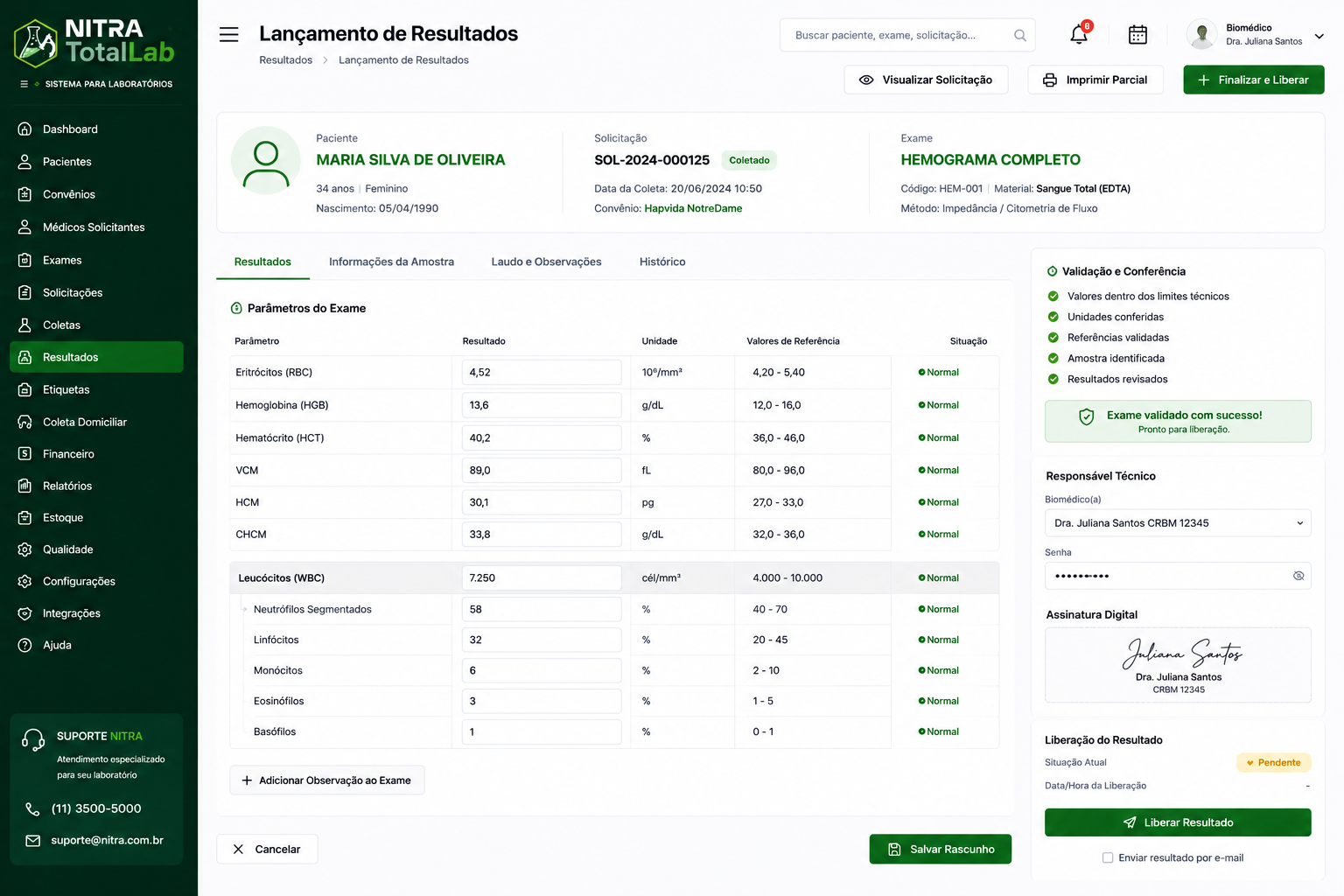
Task: Click the search magnifier icon
Action: (x=1020, y=35)
